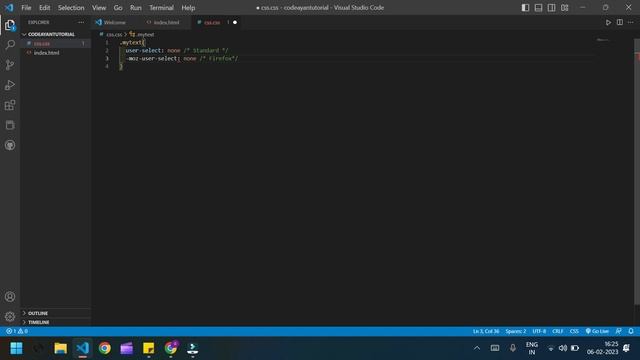Show hidden system tray icons

(476, 348)
